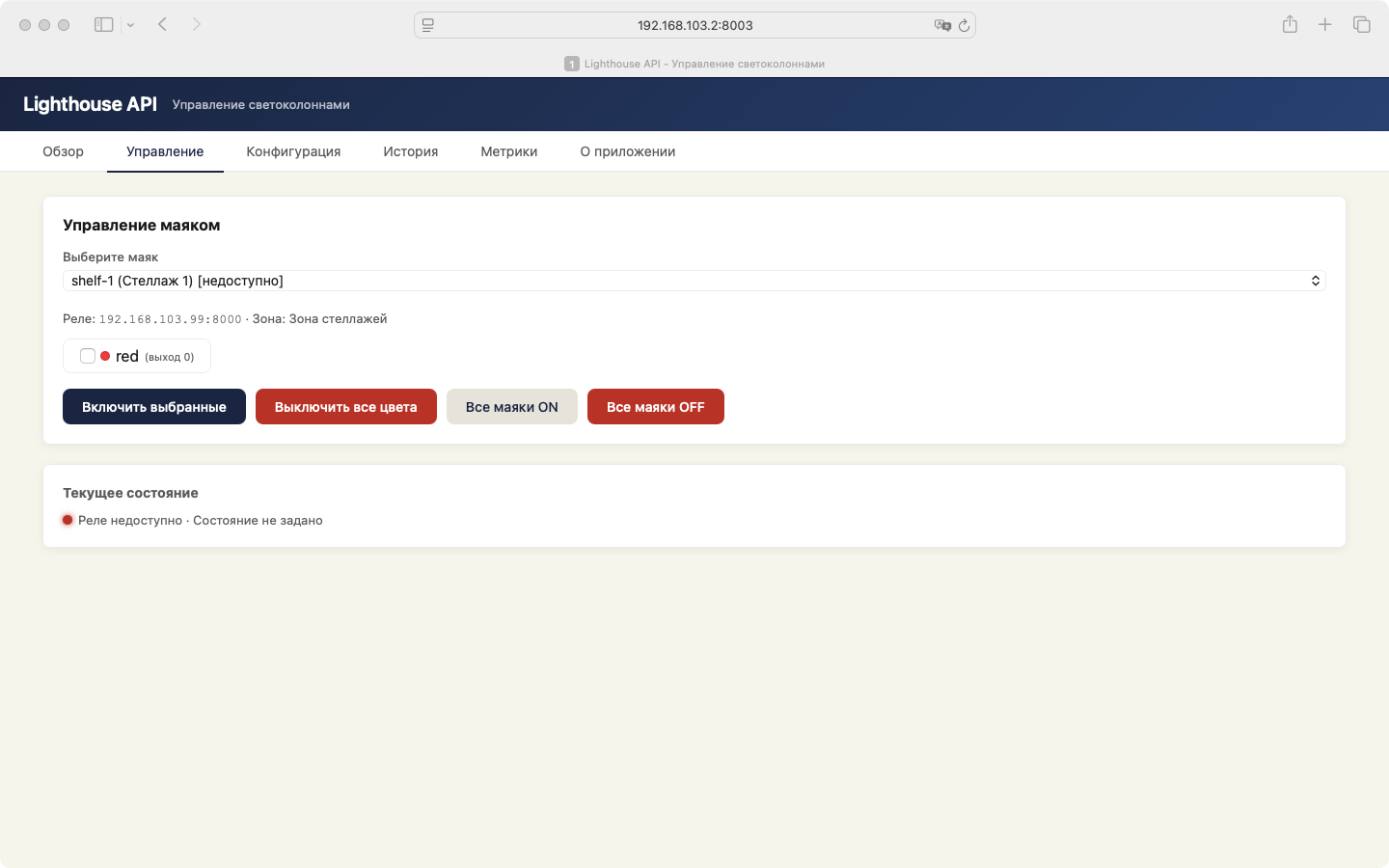Image resolution: width=1389 pixels, height=868 pixels.
Task: Switch to the Обзор tab
Action: 63,151
